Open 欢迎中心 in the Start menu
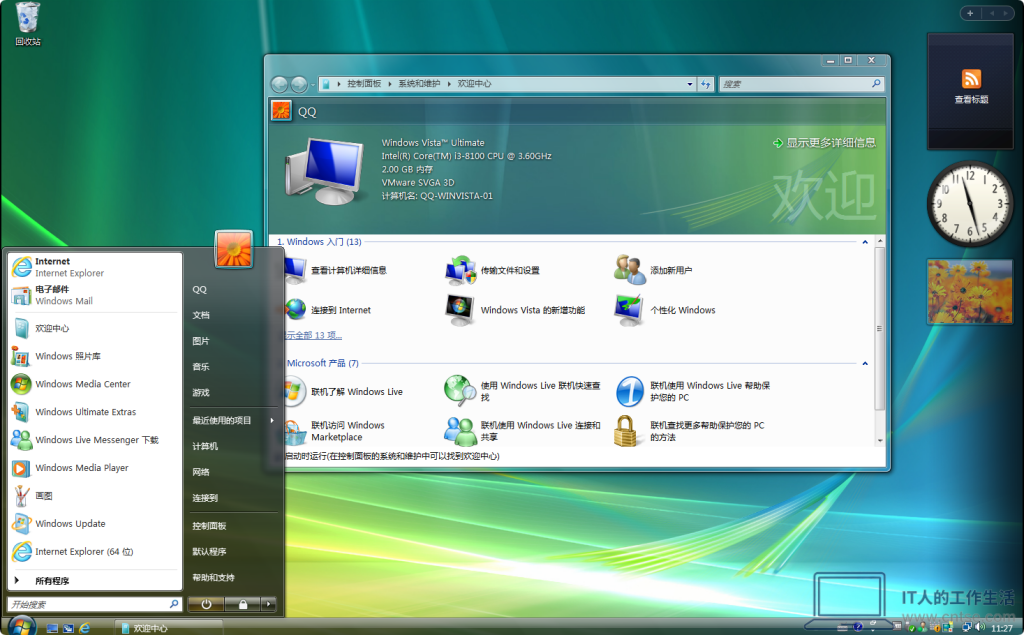This screenshot has width=1024, height=635. pos(94,328)
